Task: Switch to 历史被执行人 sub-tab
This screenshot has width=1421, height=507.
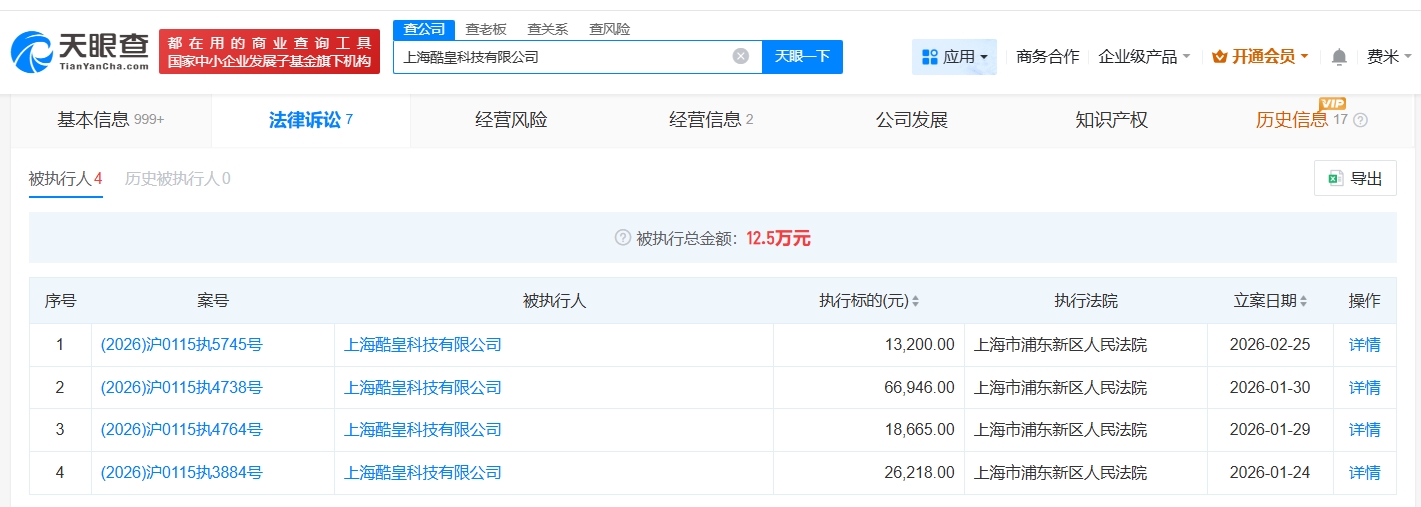Action: 177,179
